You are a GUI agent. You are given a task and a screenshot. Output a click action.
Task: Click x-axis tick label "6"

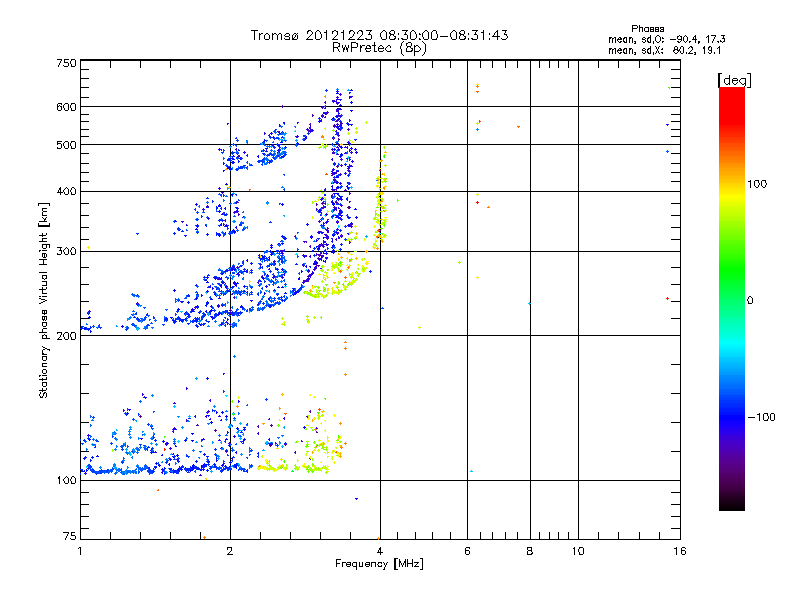[467, 551]
